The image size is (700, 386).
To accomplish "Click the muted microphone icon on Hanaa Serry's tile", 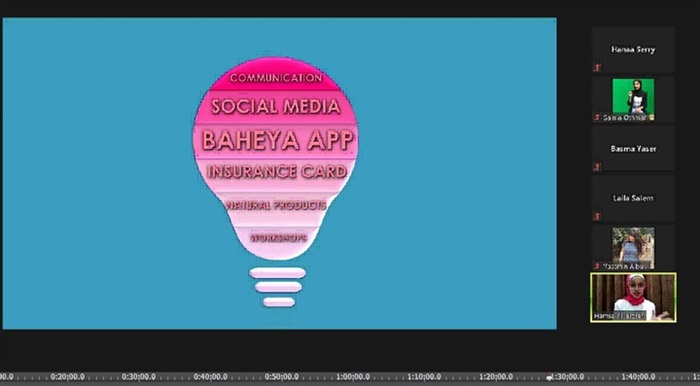I will coord(597,68).
